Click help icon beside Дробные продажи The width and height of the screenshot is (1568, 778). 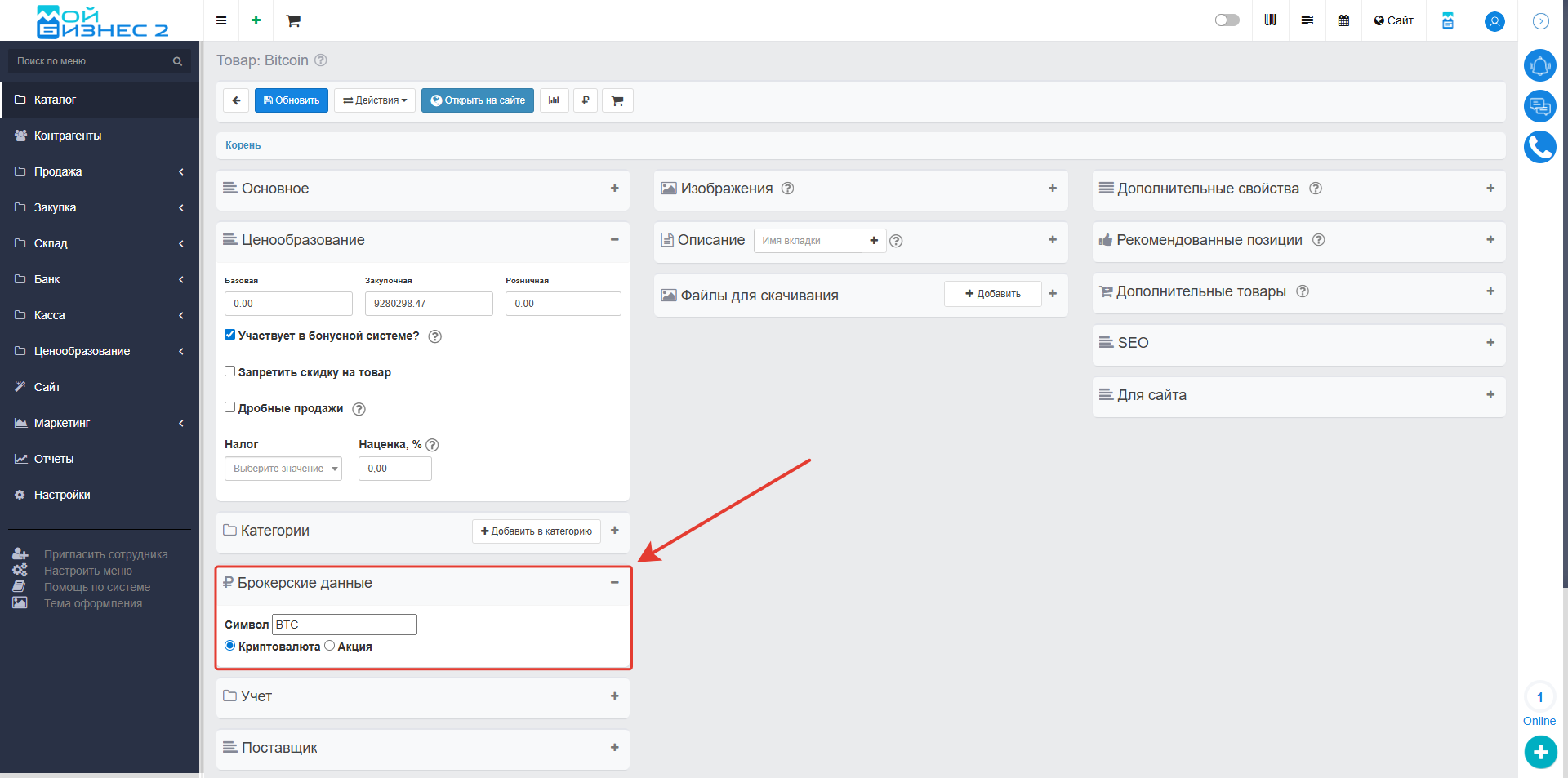coord(359,409)
